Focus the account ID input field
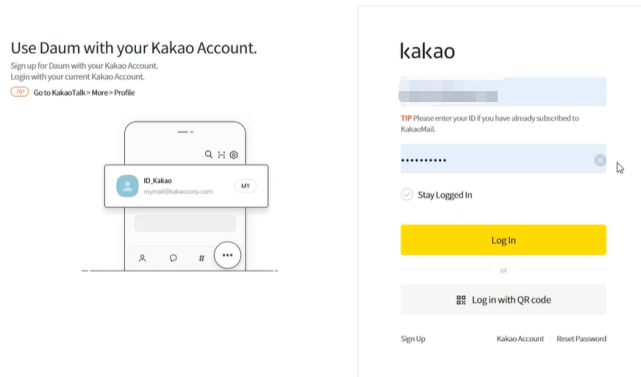The image size is (641, 377). pyautogui.click(x=503, y=91)
